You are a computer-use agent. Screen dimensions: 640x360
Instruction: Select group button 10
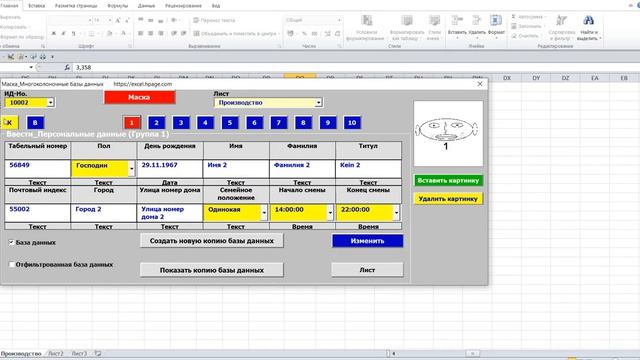click(352, 122)
